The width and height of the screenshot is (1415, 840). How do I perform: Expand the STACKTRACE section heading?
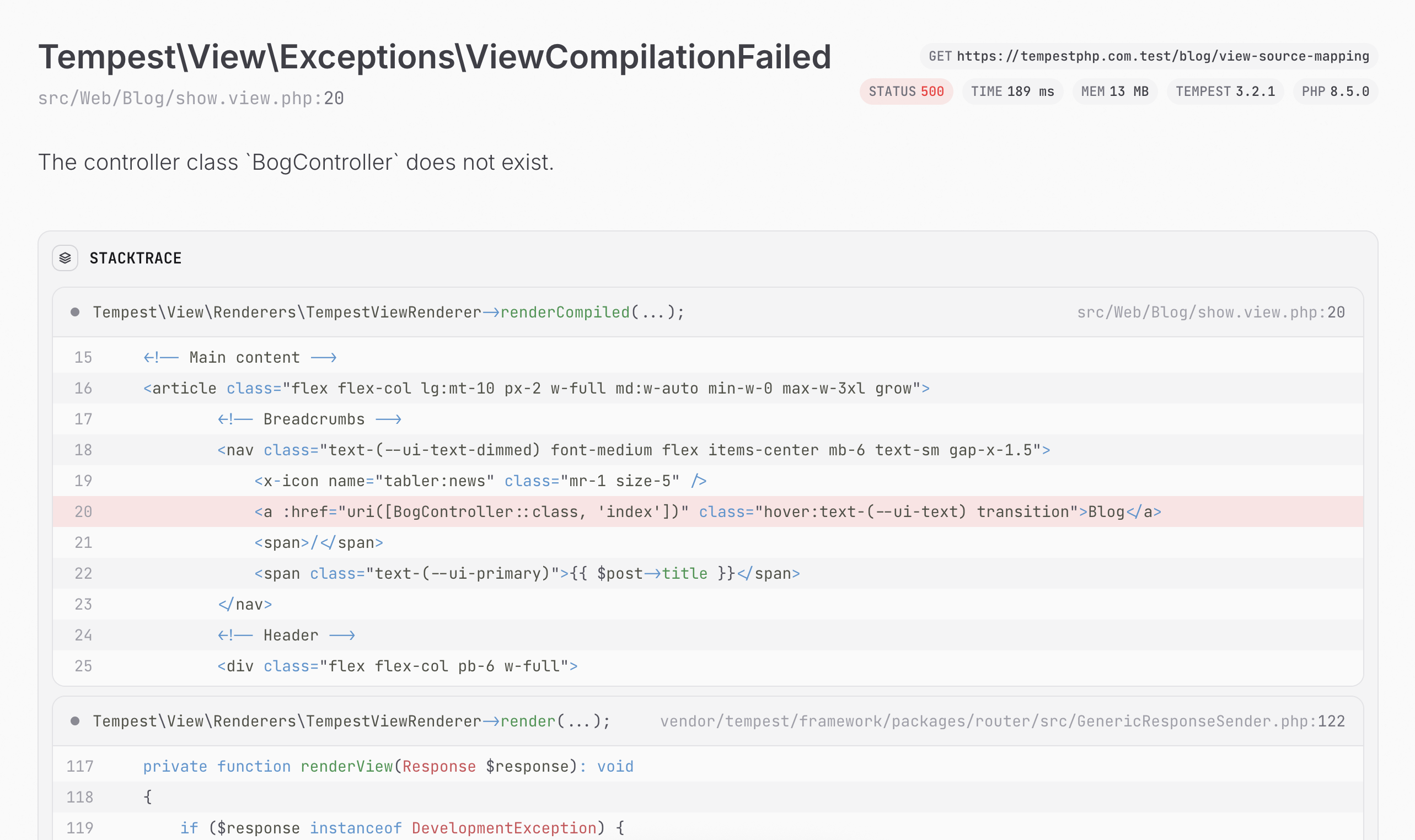(135, 258)
